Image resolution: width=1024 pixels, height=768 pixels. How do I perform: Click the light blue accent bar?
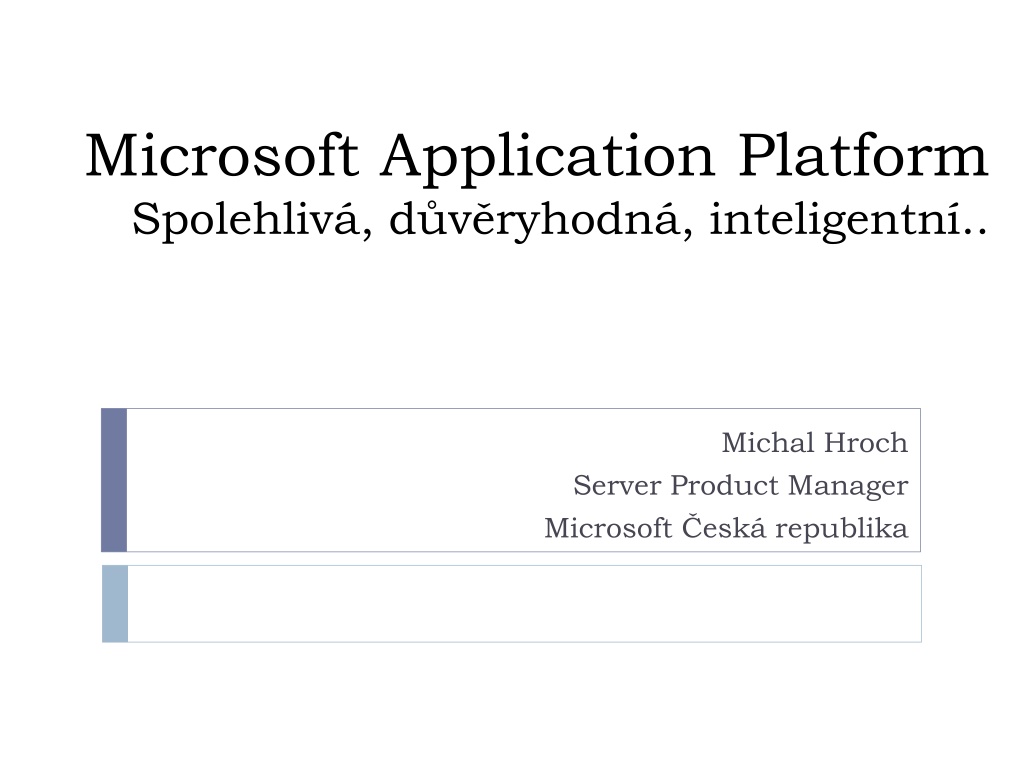pyautogui.click(x=115, y=604)
